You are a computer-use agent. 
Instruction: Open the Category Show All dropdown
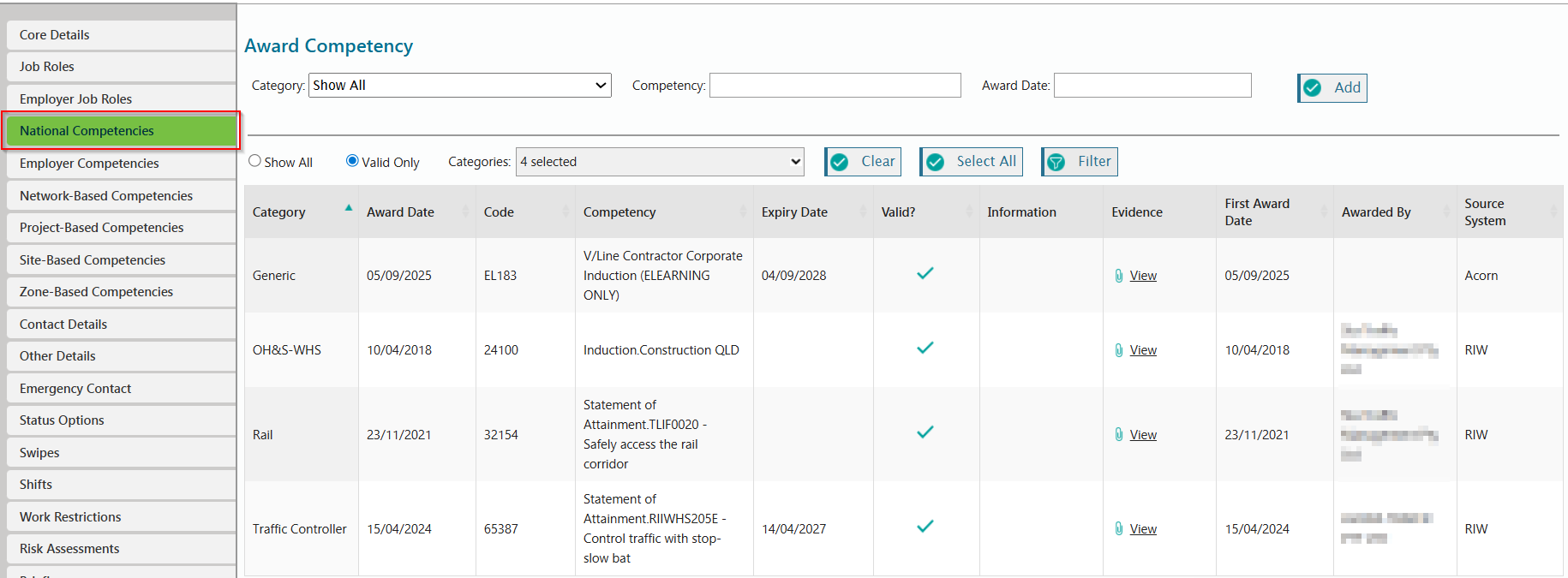459,86
